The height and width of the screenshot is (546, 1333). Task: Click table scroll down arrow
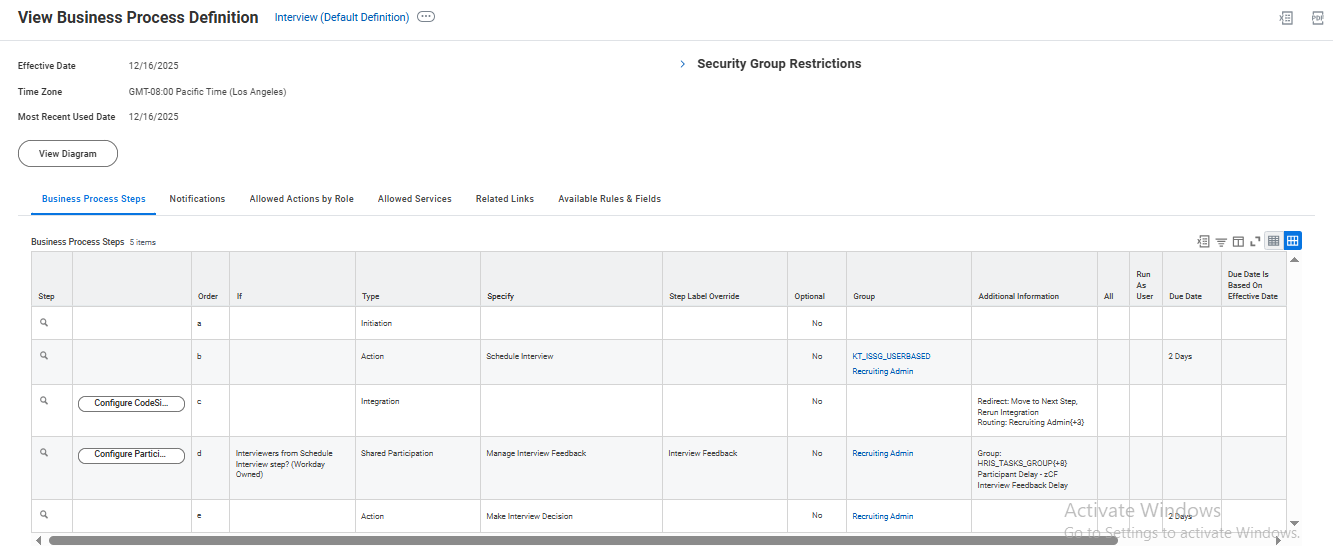(1295, 523)
